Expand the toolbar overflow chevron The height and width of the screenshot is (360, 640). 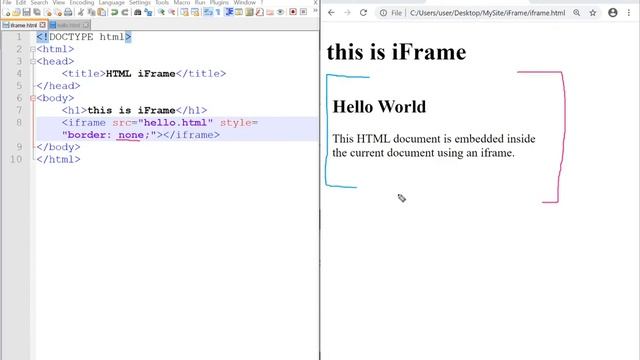tap(315, 11)
